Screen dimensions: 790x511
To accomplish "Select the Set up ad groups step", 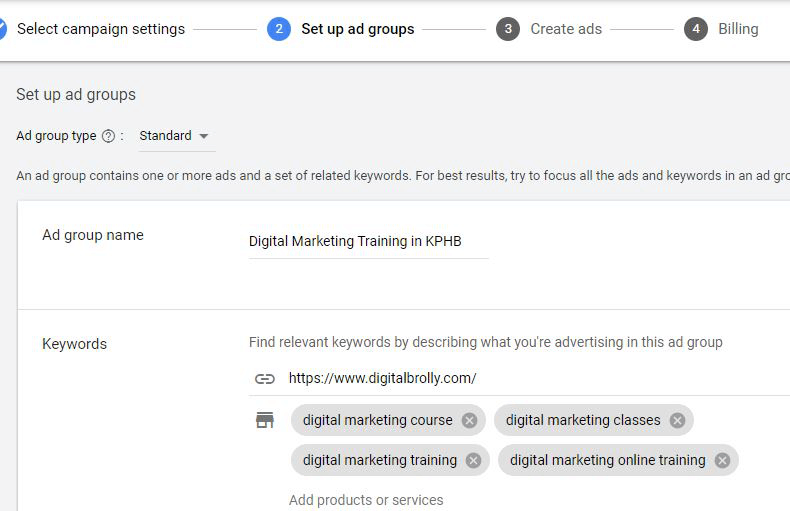I will click(357, 29).
